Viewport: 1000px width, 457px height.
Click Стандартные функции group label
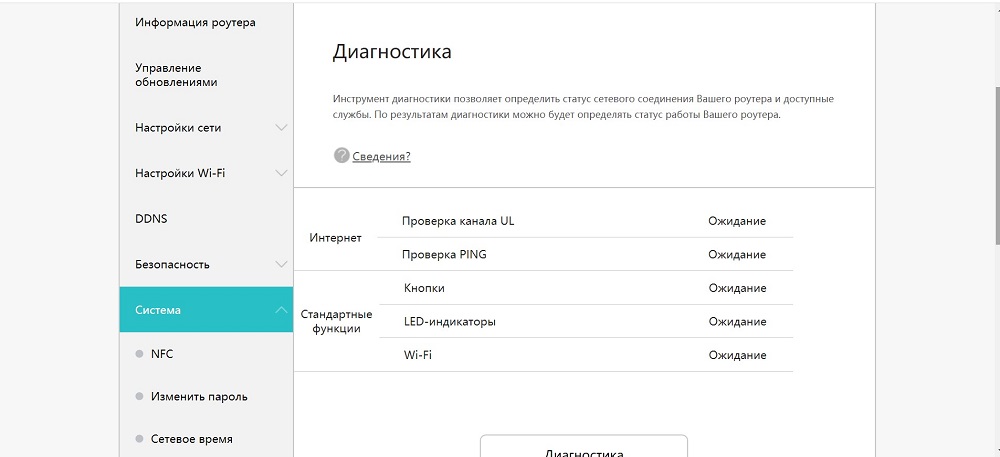pyautogui.click(x=336, y=322)
